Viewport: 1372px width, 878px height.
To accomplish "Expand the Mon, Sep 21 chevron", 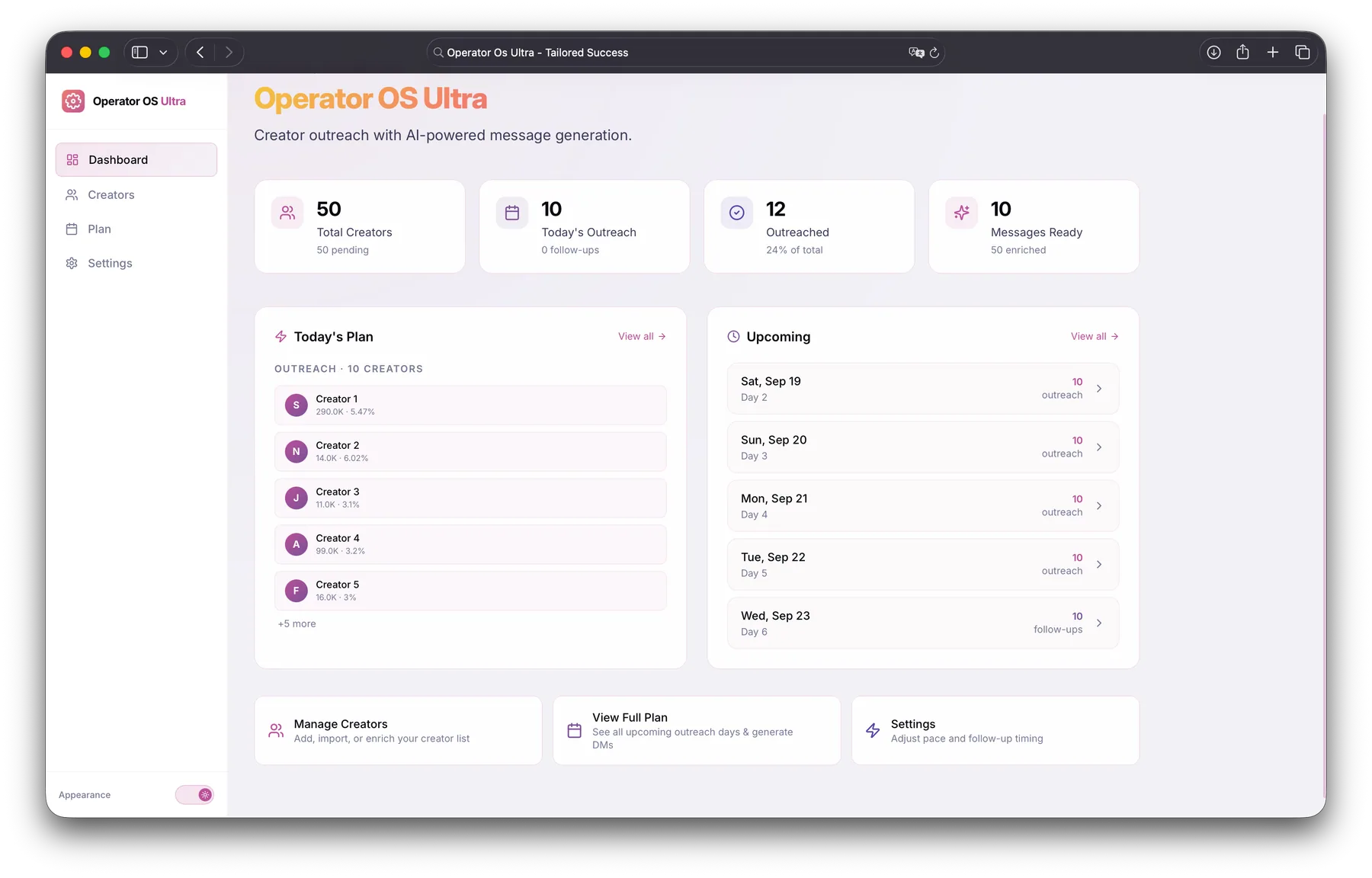I will tap(1099, 506).
